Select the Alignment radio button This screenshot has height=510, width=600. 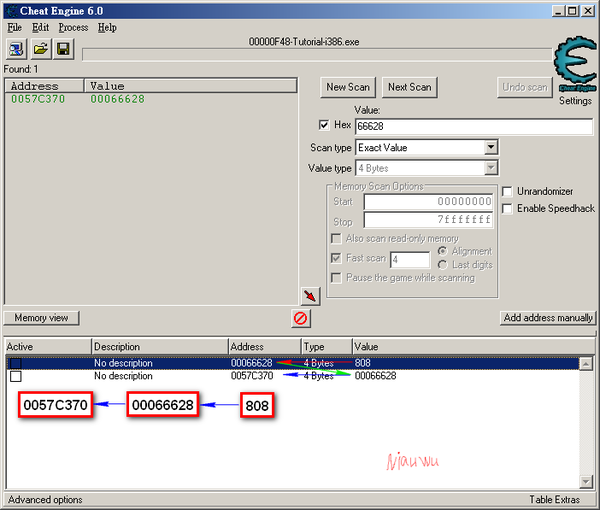(442, 251)
